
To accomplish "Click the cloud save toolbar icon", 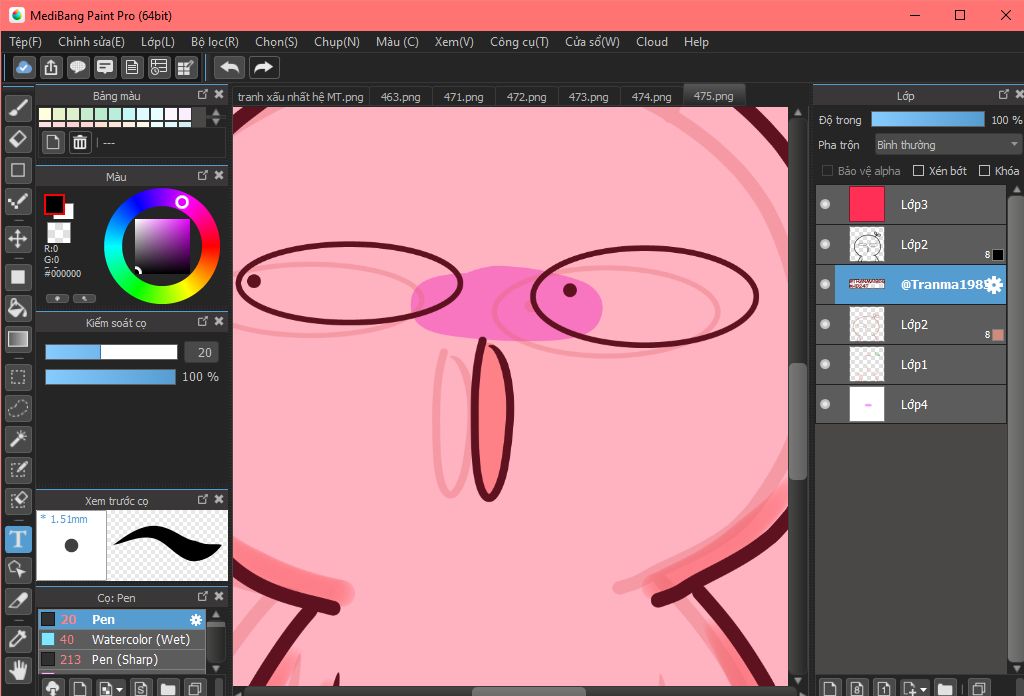I will pos(24,67).
